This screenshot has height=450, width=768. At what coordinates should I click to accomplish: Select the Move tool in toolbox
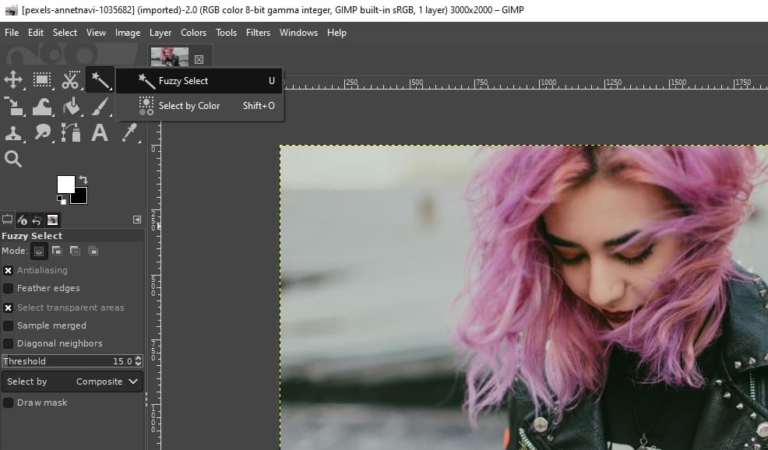[x=14, y=80]
